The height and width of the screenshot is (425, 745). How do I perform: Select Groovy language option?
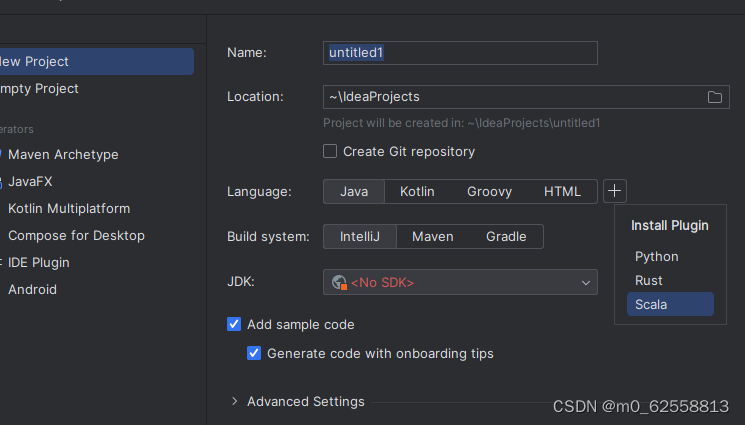click(x=489, y=191)
